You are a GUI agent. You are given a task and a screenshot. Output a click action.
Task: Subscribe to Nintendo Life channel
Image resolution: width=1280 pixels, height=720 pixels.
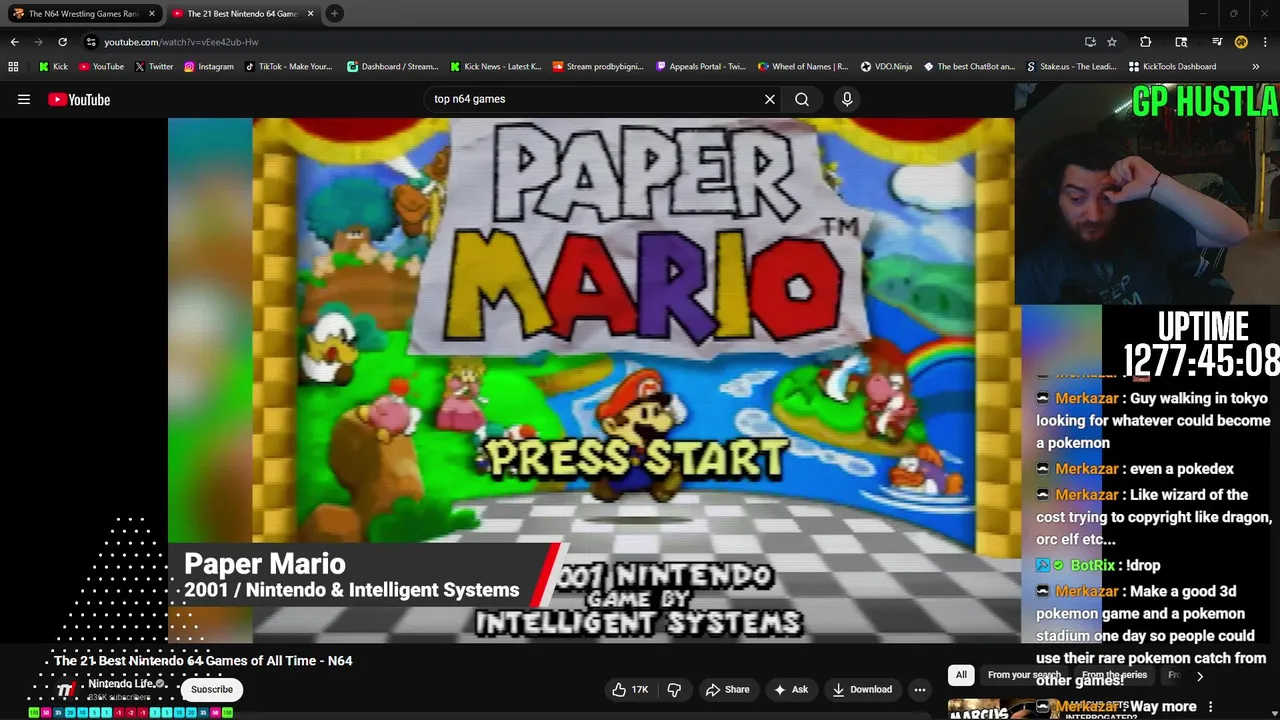click(212, 689)
